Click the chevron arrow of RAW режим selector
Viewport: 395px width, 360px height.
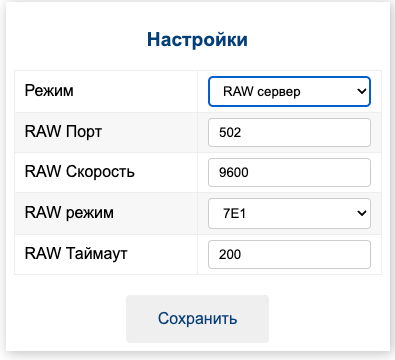(362, 213)
